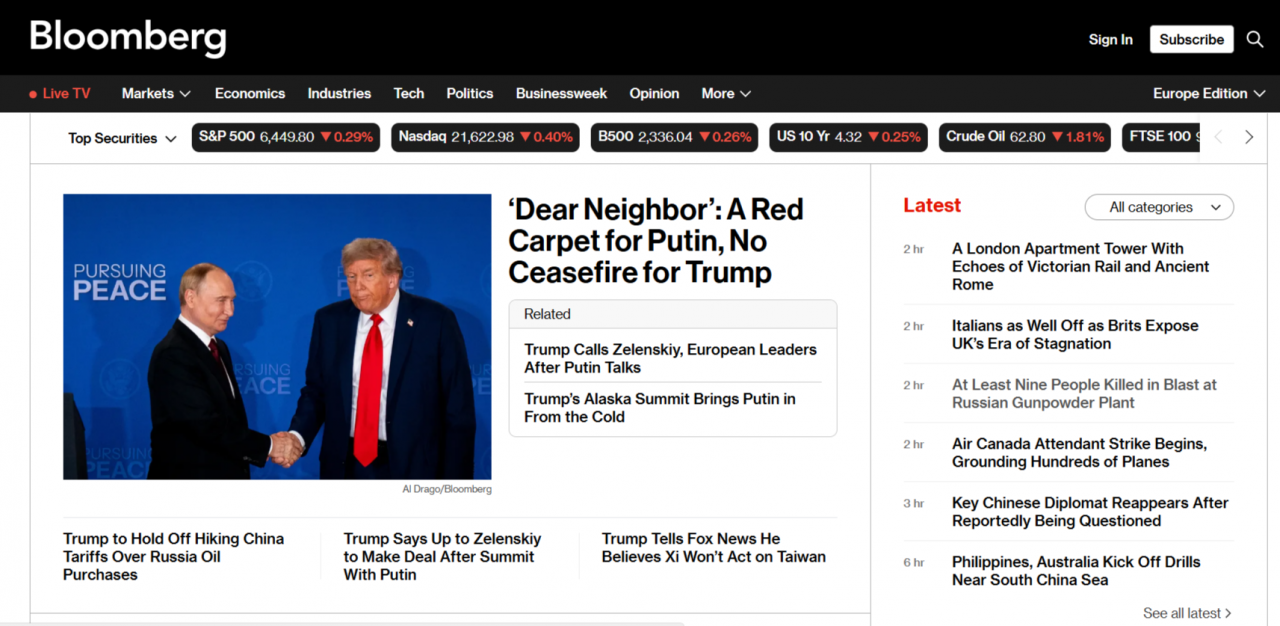Expand the More menu

click(x=726, y=93)
